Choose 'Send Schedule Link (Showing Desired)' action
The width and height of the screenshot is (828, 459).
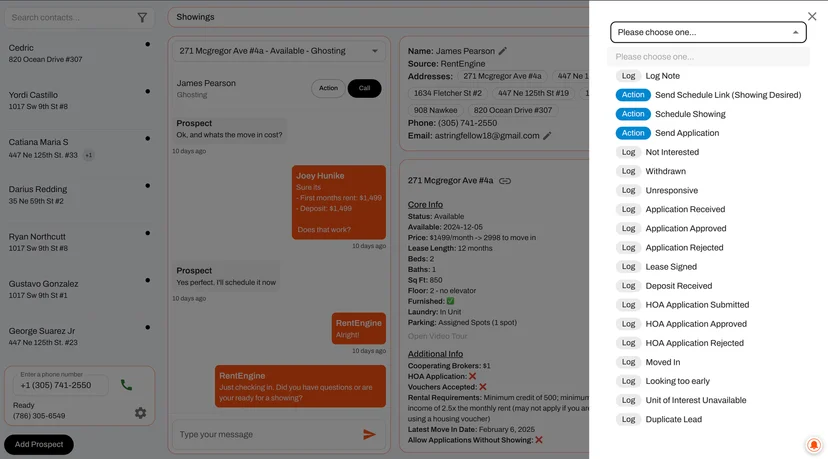point(708,95)
